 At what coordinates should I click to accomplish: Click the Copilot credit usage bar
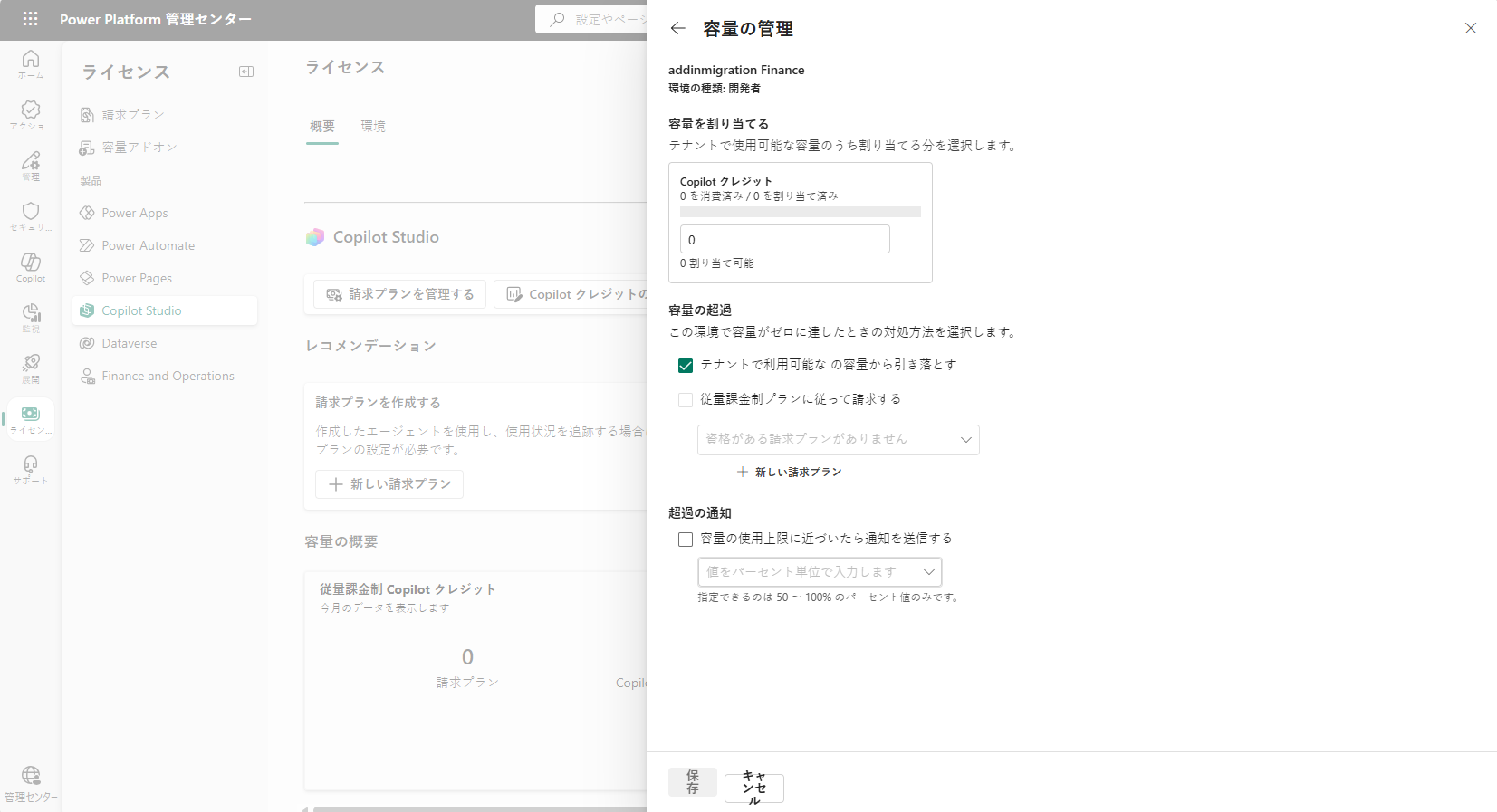[801, 212]
